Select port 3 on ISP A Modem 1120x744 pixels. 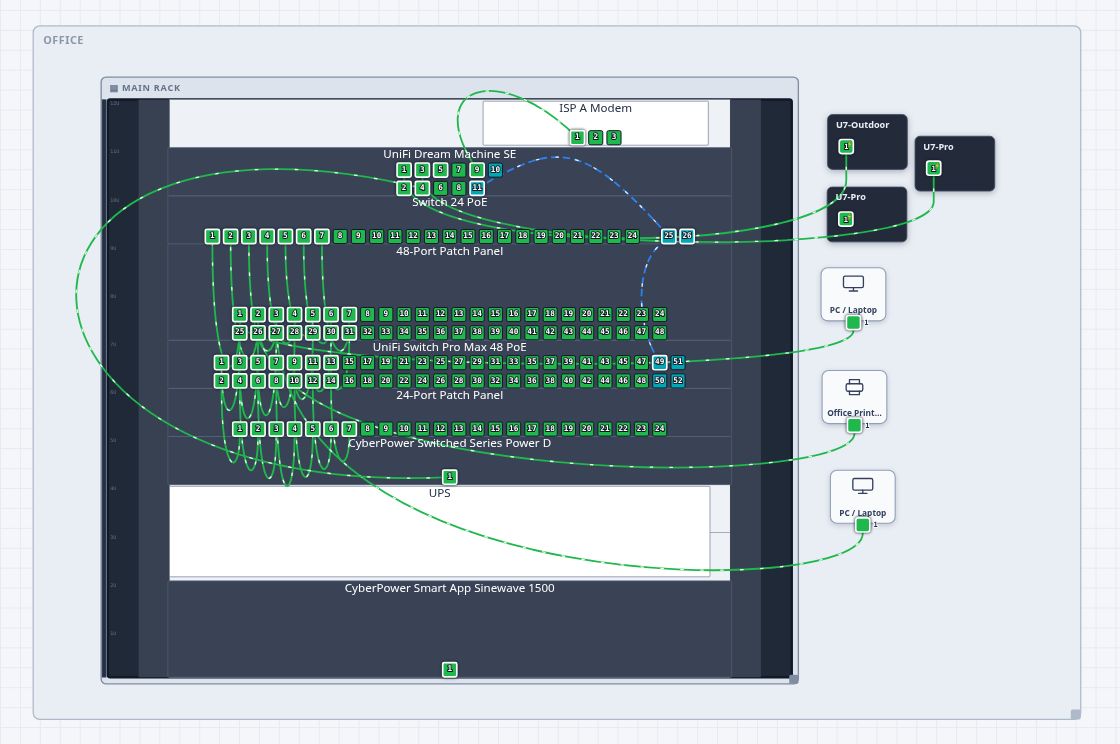pyautogui.click(x=614, y=137)
